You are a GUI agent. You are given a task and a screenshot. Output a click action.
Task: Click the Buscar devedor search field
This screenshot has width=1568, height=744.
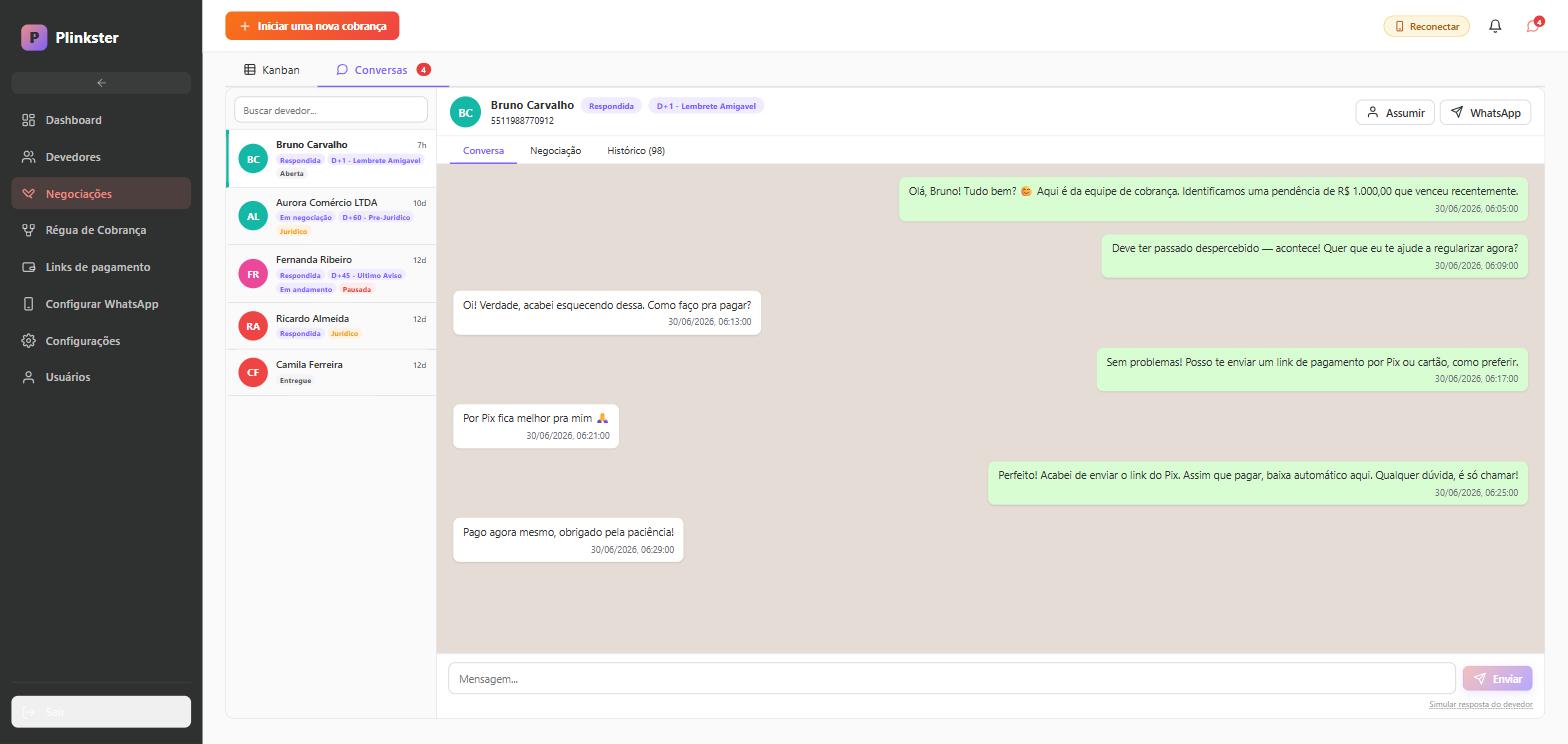pyautogui.click(x=331, y=110)
